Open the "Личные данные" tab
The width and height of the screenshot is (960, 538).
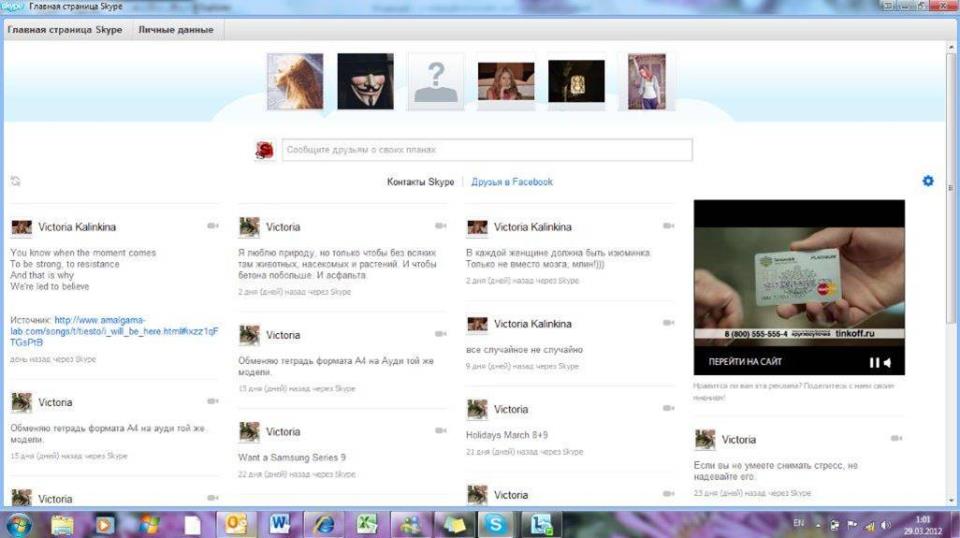click(x=176, y=29)
